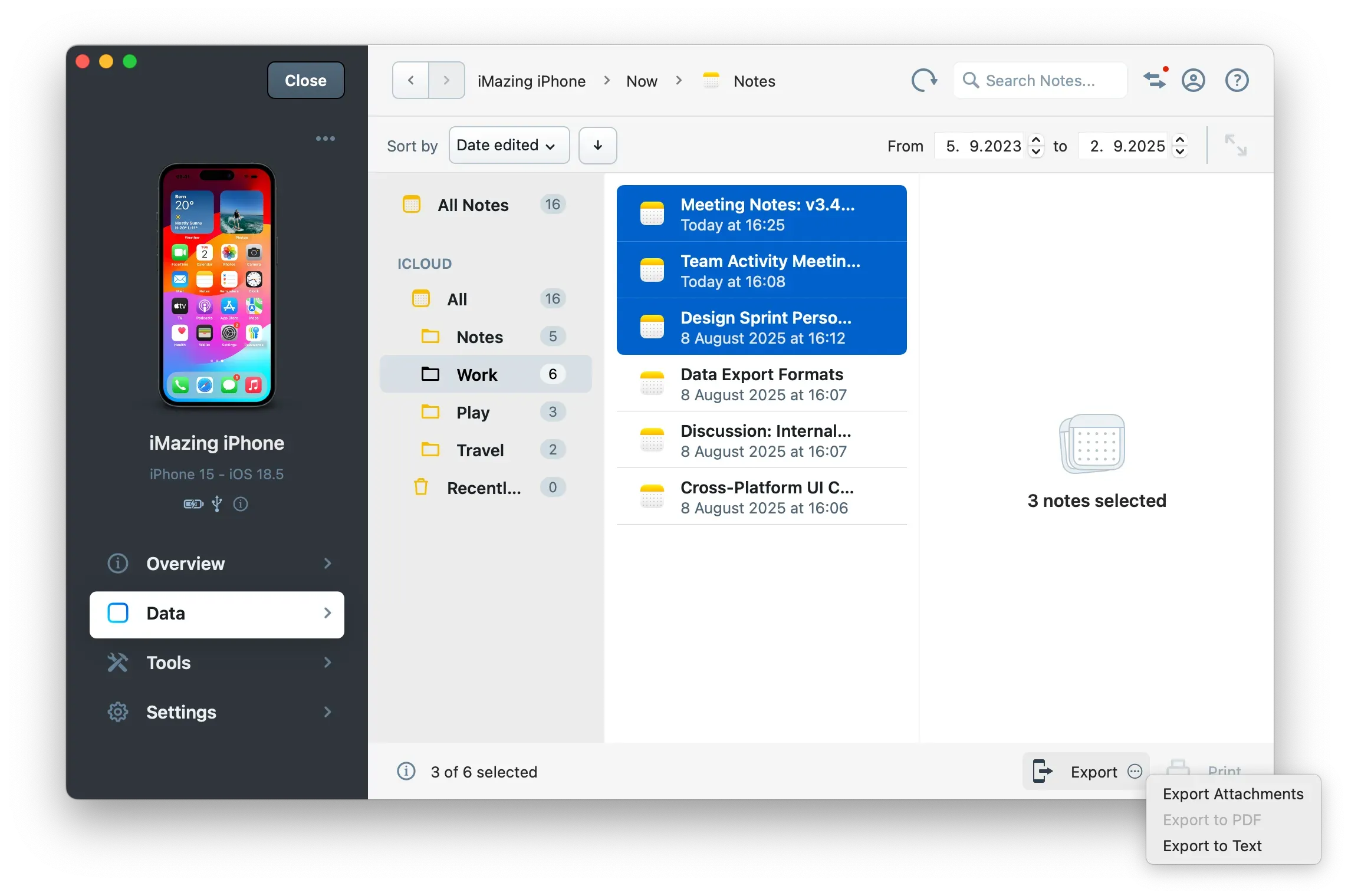Click the battery charging status icon
This screenshot has width=1348, height=896.
[x=192, y=504]
